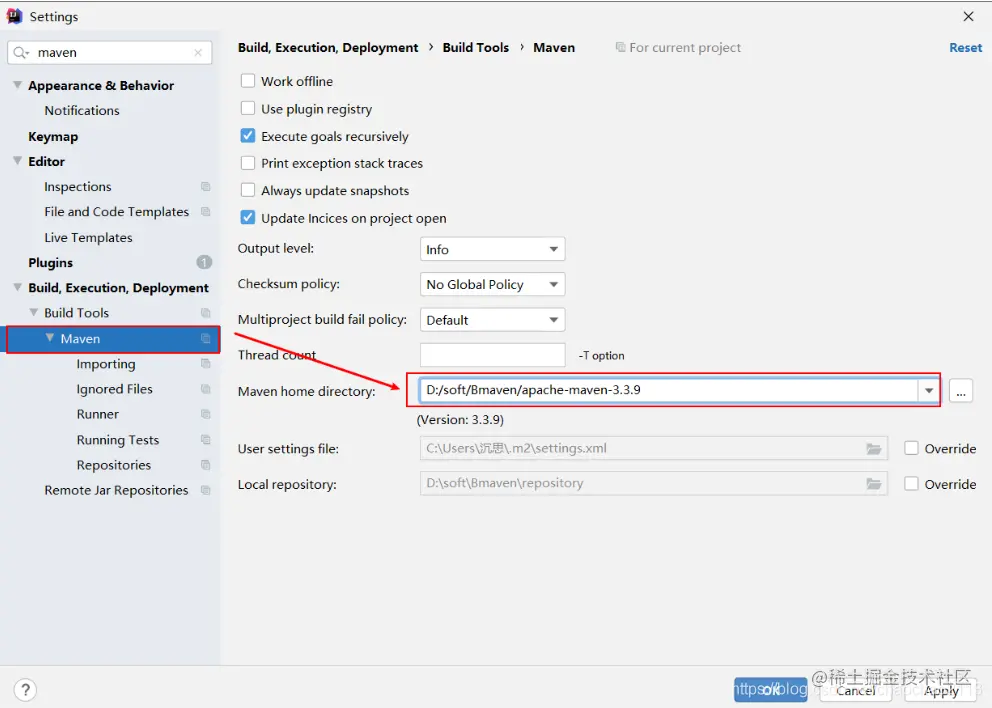Viewport: 992px width, 708px height.
Task: Click project-level icon beside Importing
Action: point(206,364)
